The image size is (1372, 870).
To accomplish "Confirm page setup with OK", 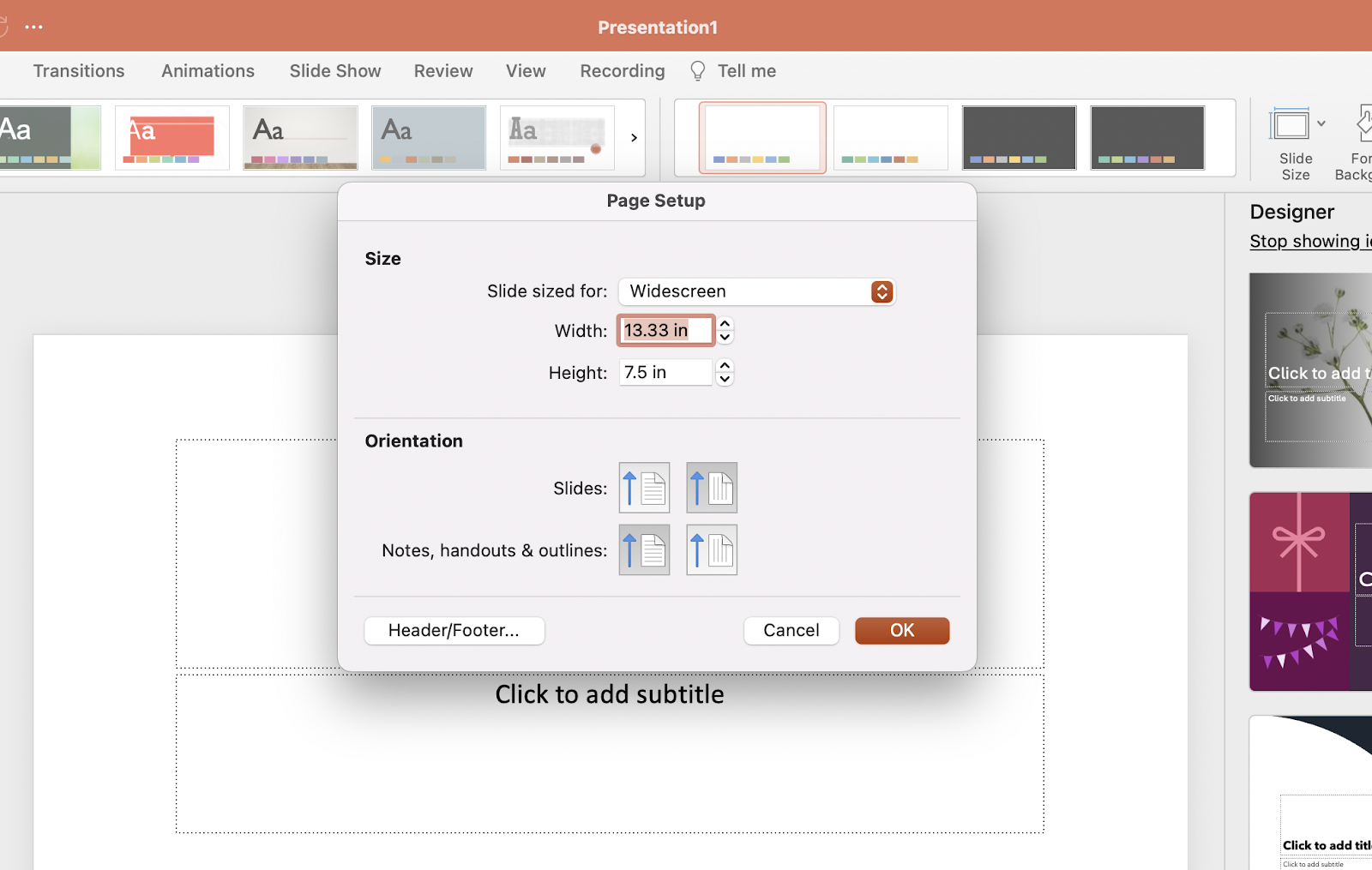I will coord(901,630).
